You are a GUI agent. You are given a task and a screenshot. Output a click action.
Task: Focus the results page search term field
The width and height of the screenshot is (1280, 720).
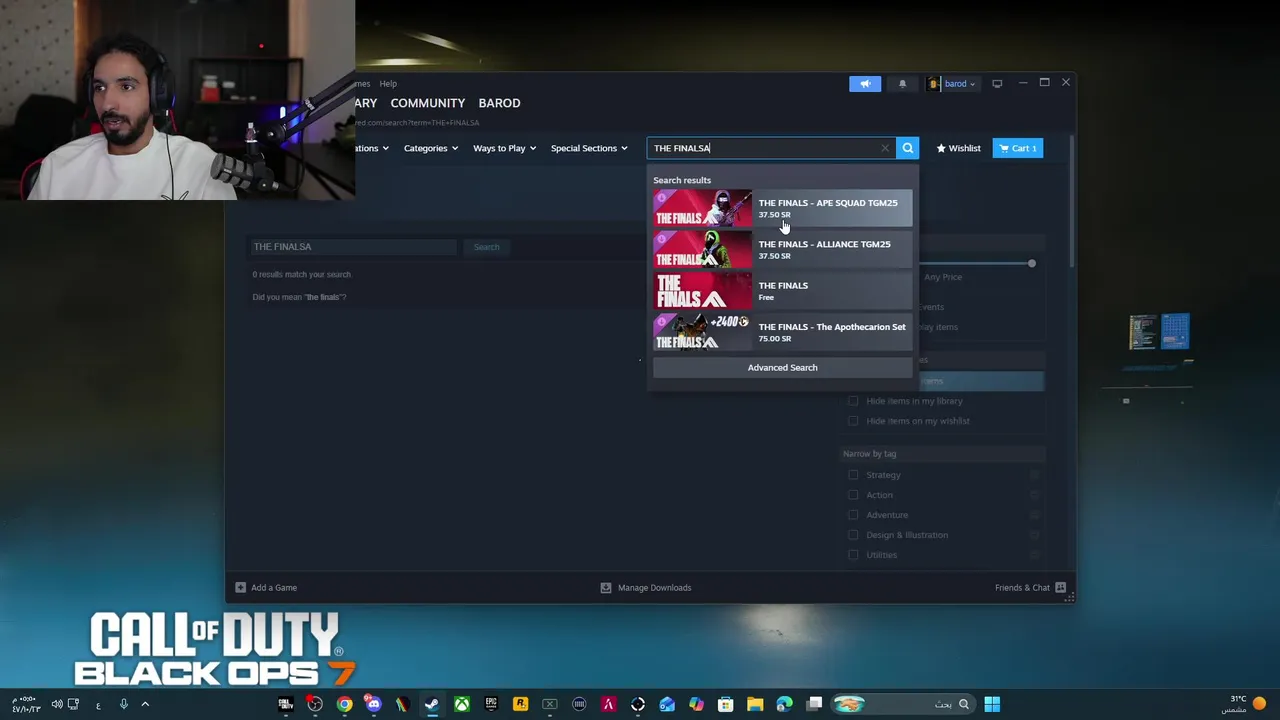point(352,247)
